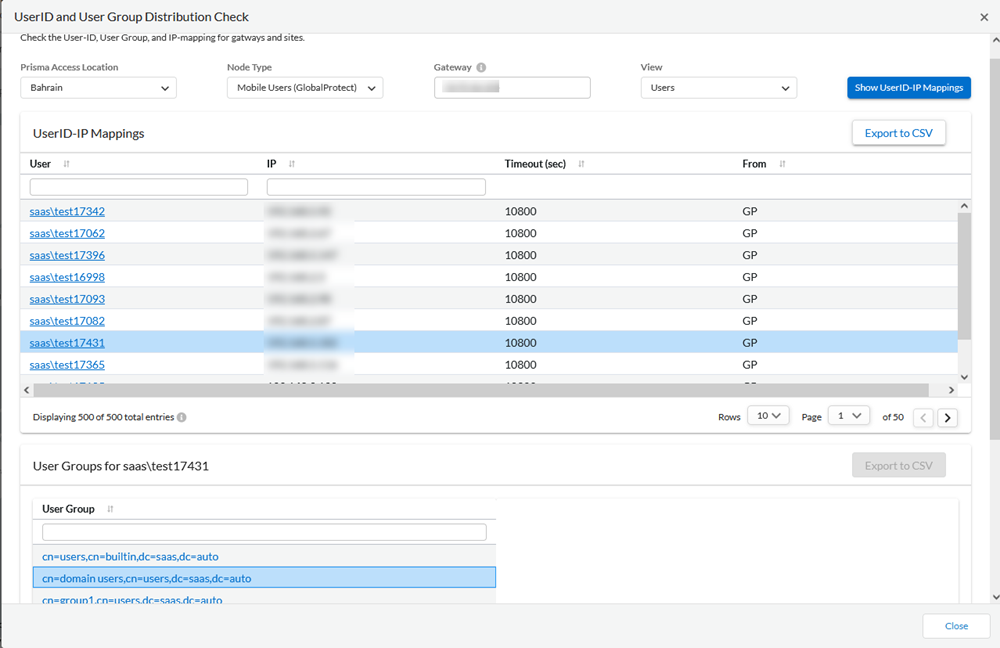Open user saas\test17342
This screenshot has width=1000, height=648.
(x=66, y=211)
